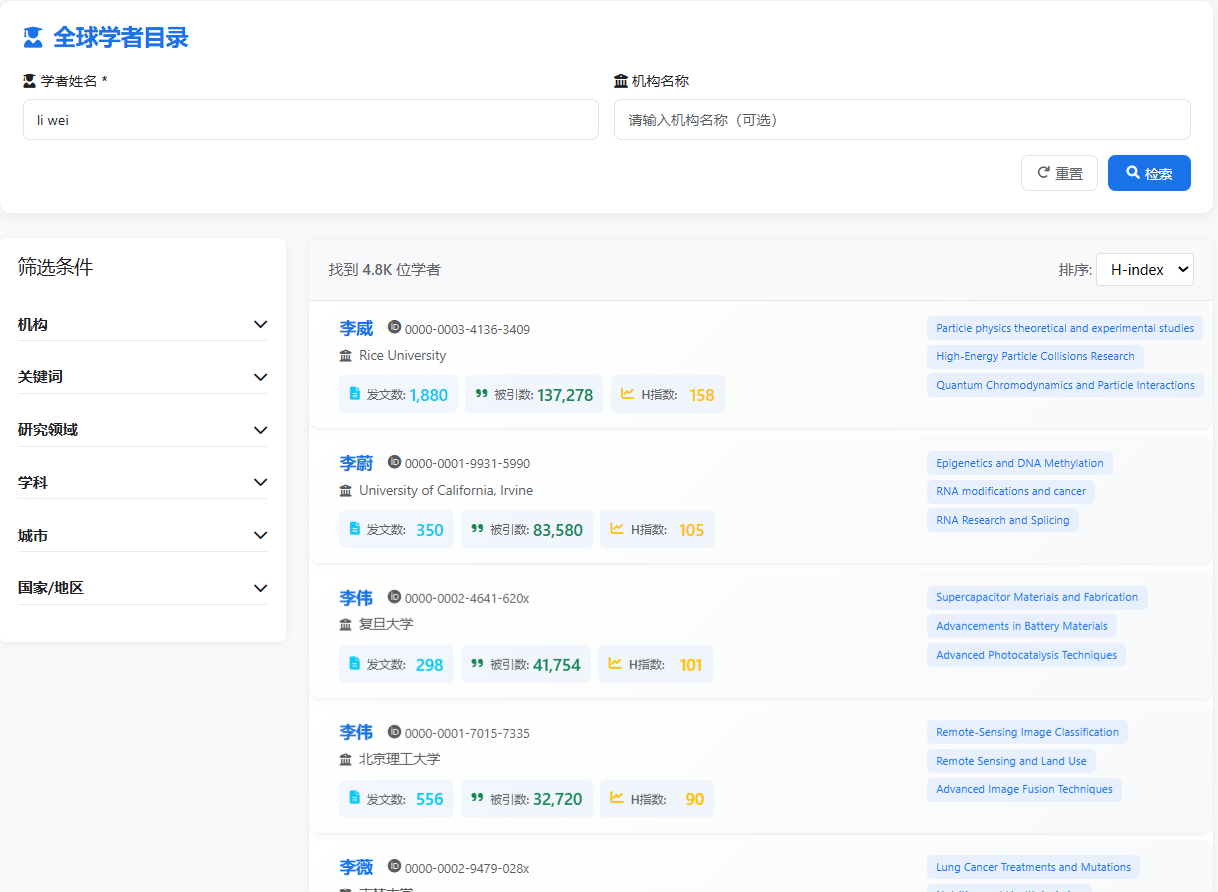Open the 学科 filter chevron
Screen dimensions: 1218x892
(x=260, y=482)
